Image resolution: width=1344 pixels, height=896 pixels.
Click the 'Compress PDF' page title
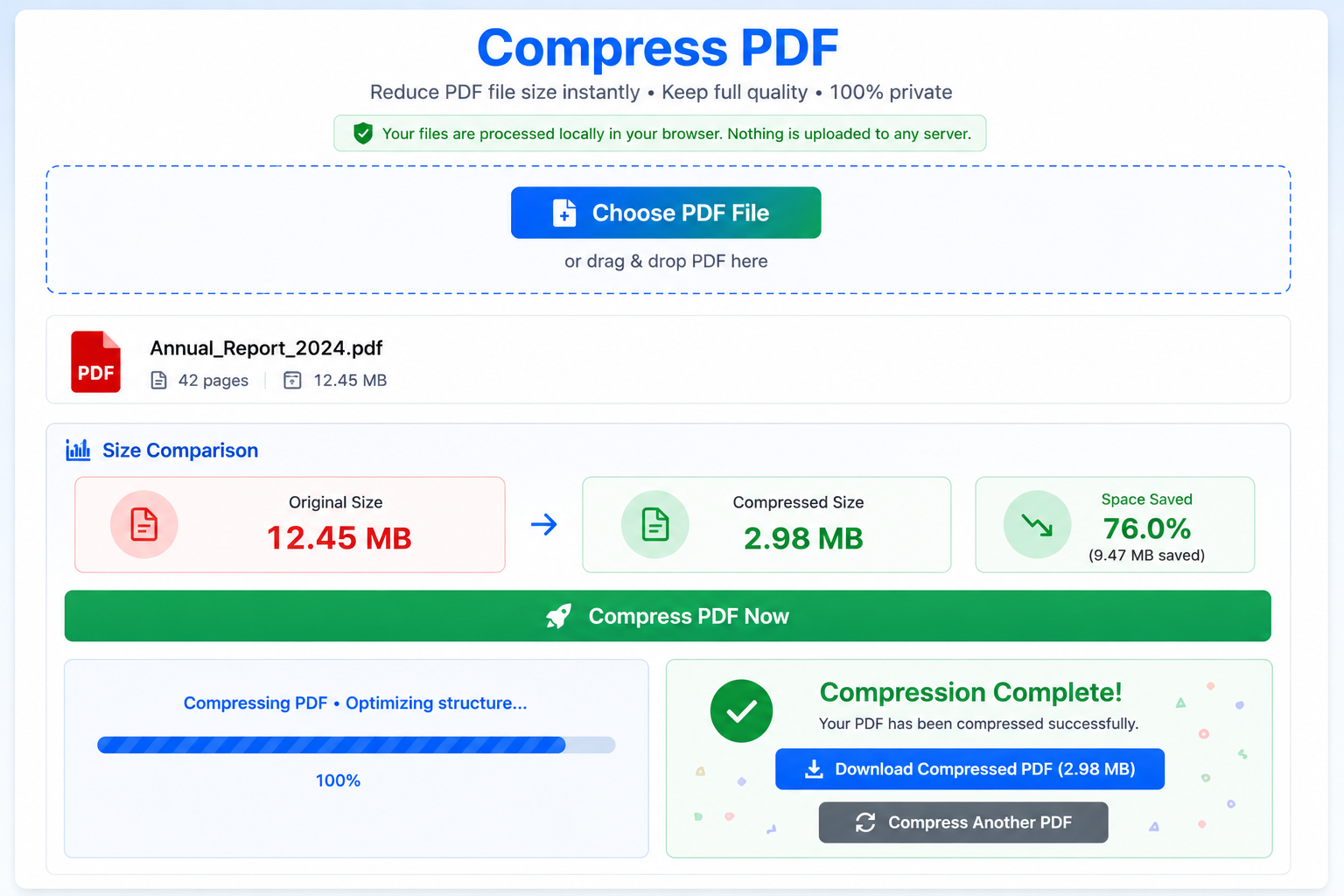pos(658,48)
